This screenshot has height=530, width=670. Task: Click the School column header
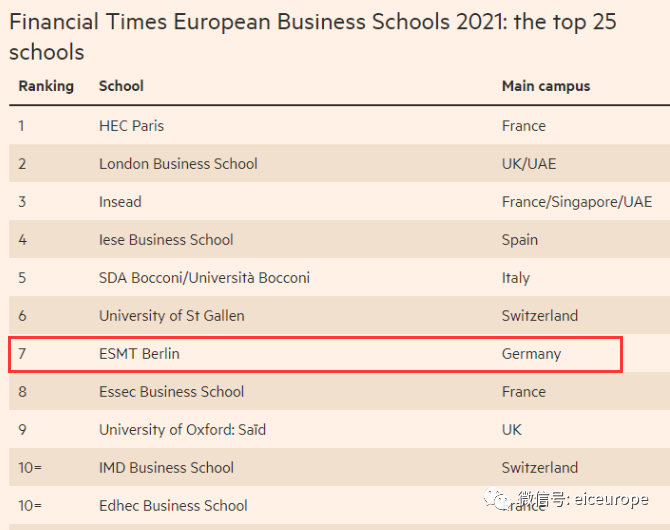tap(121, 86)
